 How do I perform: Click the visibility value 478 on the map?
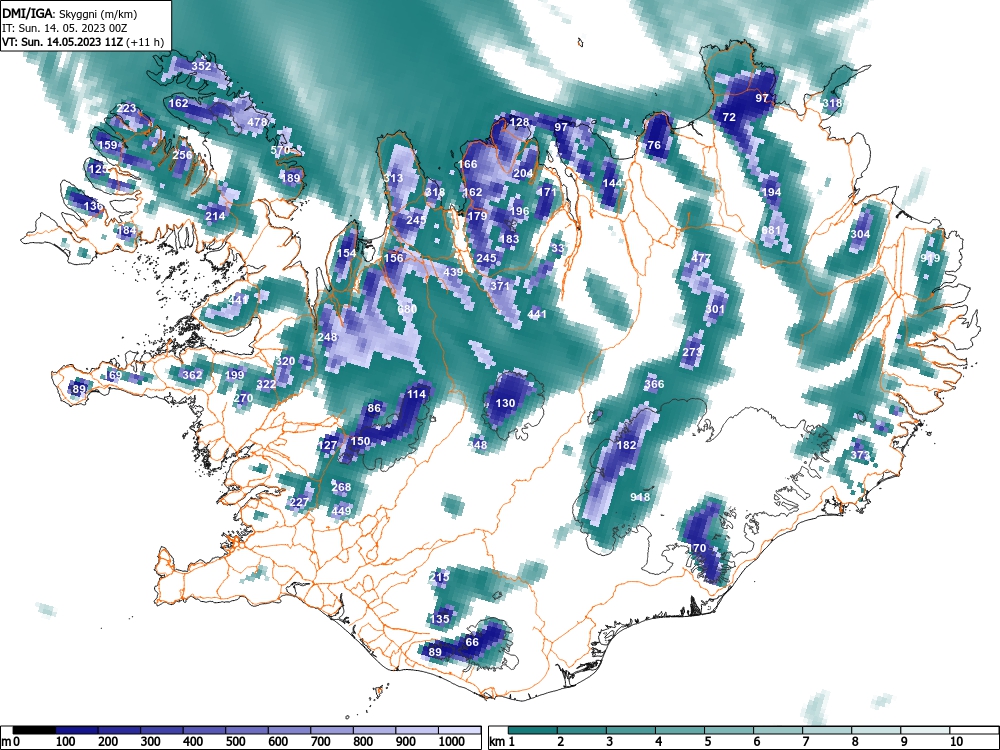[257, 122]
